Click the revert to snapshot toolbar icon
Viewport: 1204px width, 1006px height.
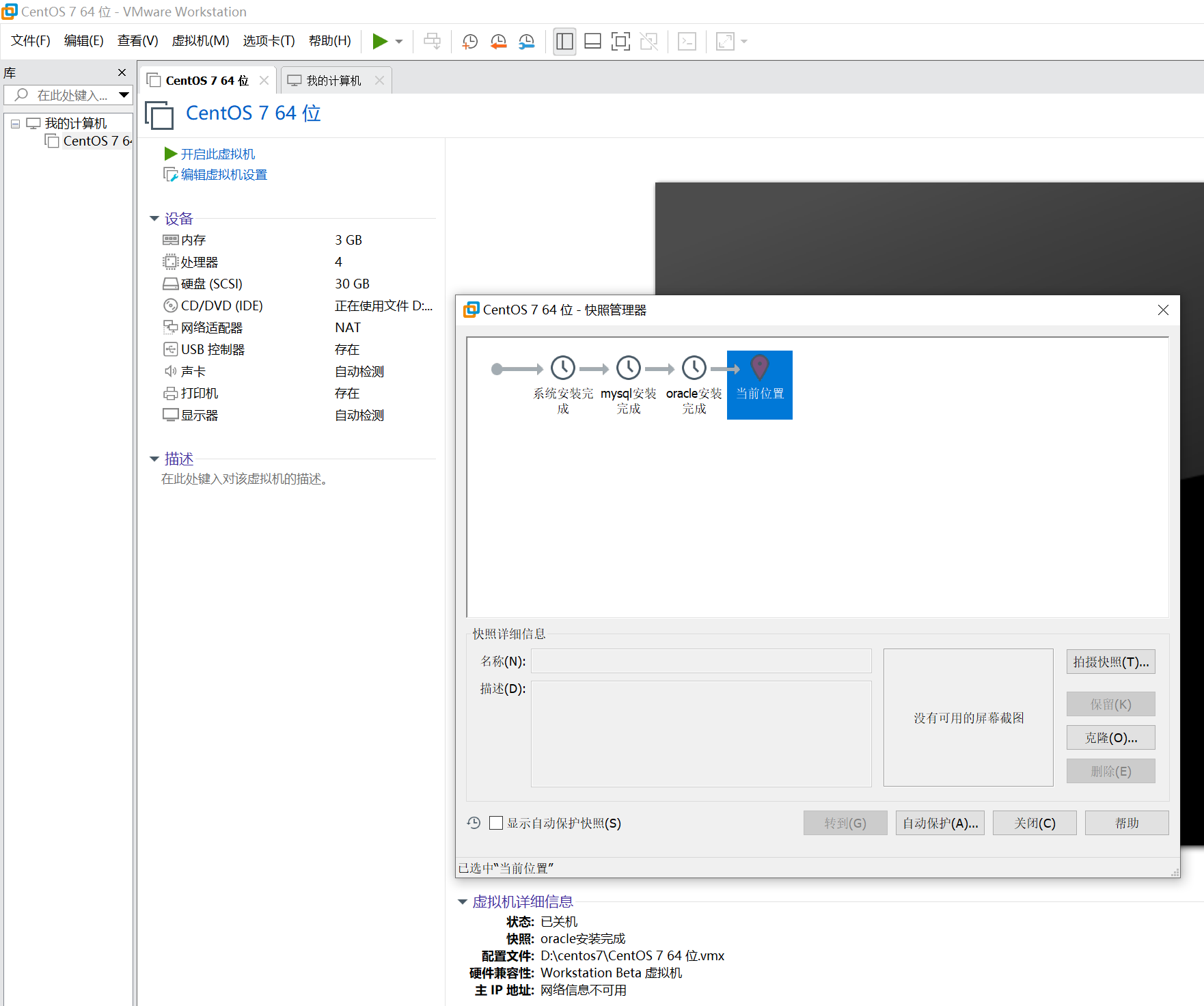[x=499, y=42]
